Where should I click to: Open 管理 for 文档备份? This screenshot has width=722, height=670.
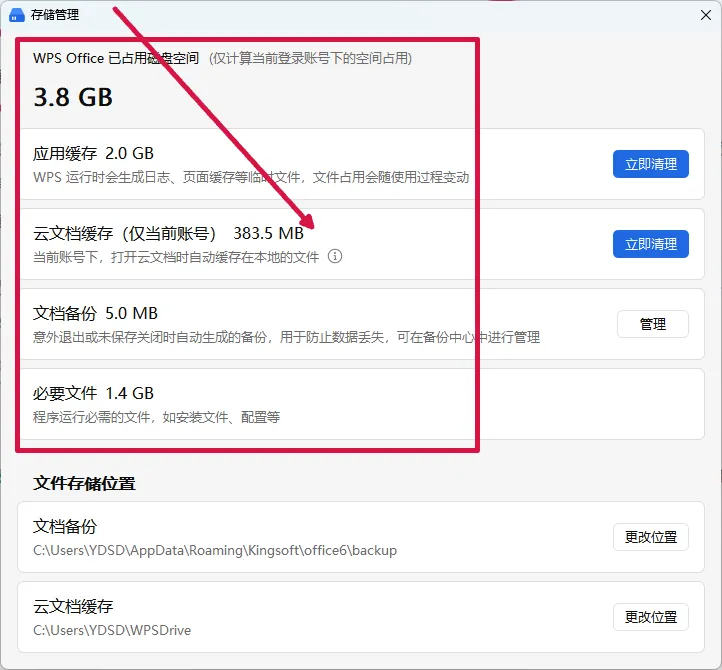(x=652, y=324)
